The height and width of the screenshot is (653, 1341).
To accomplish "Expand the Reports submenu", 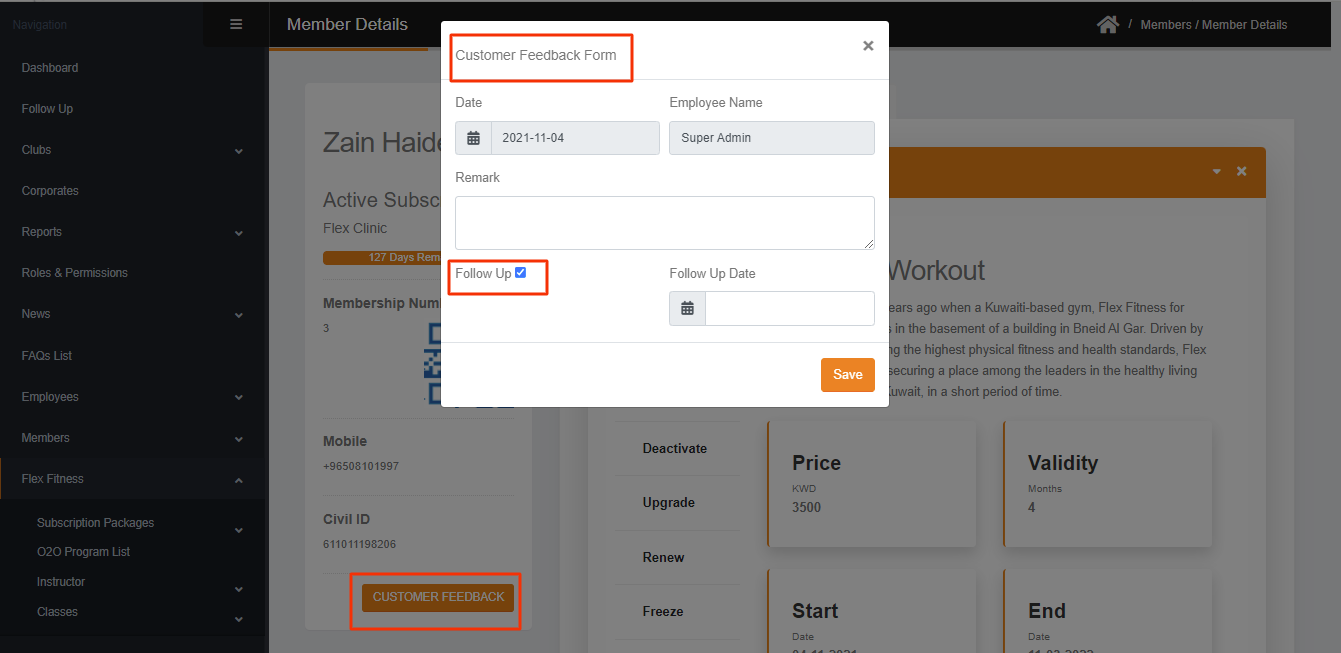I will tap(238, 232).
